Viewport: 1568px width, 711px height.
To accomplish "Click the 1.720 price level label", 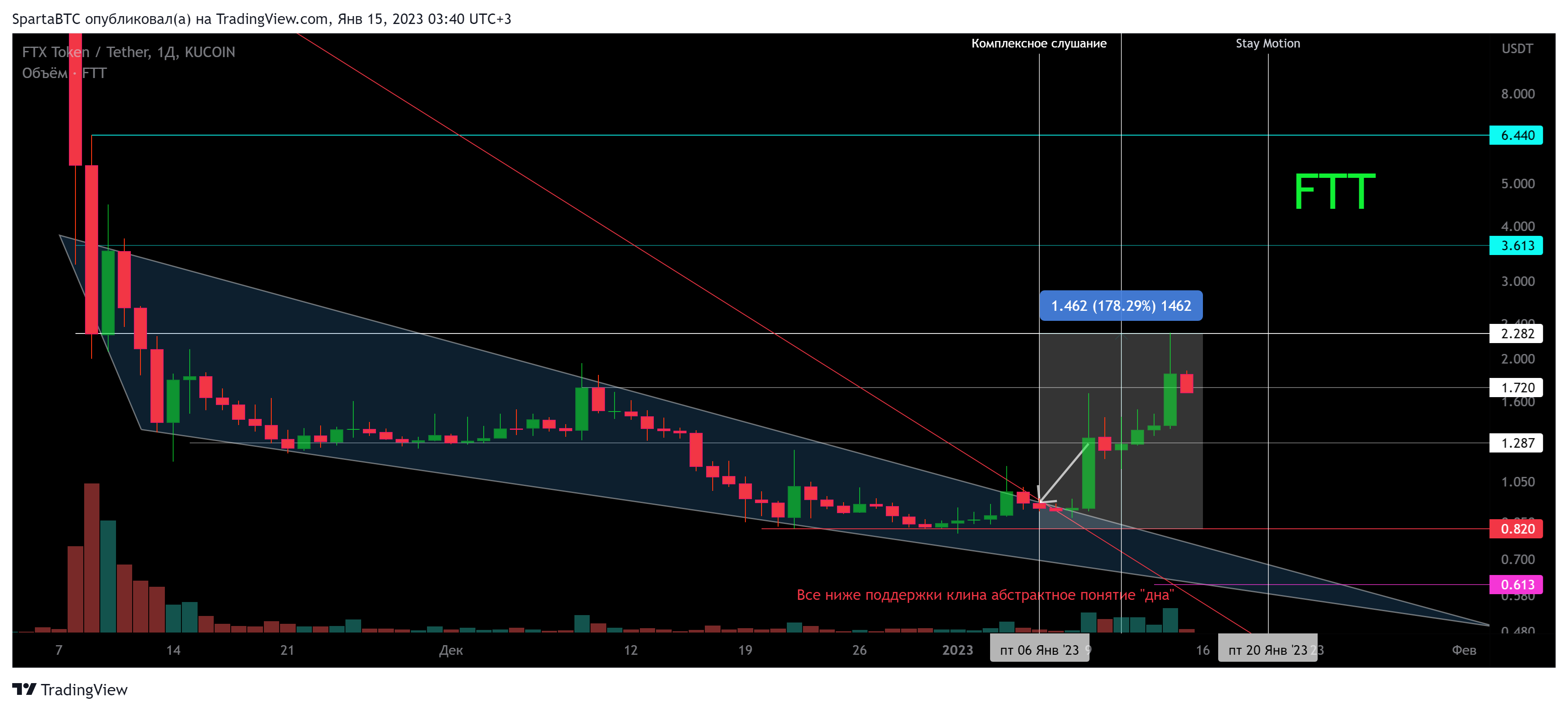I will (x=1516, y=388).
